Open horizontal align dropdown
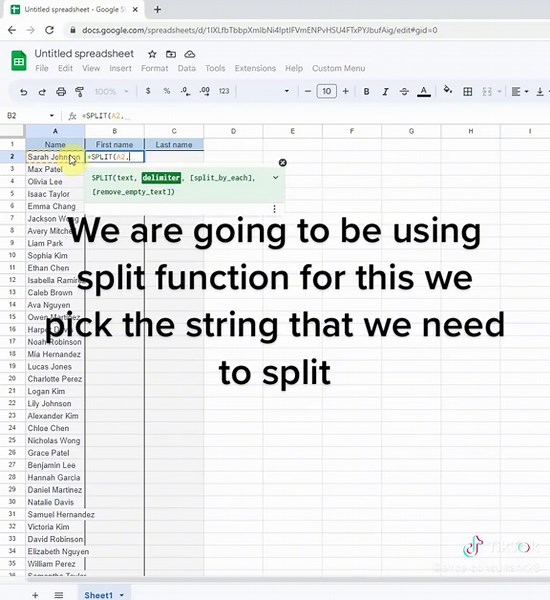550x600 pixels. (x=520, y=91)
